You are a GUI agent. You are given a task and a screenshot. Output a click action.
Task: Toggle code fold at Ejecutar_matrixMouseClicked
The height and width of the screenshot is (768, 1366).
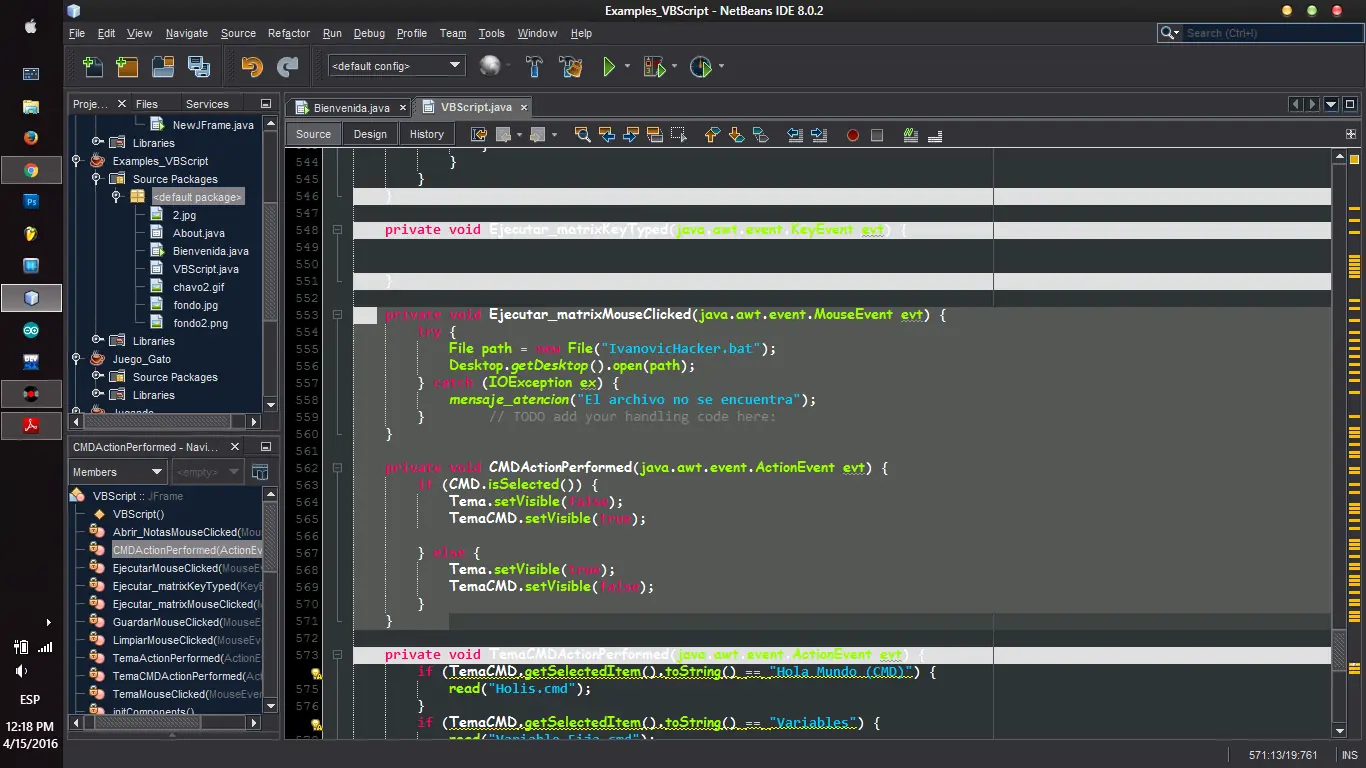point(338,314)
